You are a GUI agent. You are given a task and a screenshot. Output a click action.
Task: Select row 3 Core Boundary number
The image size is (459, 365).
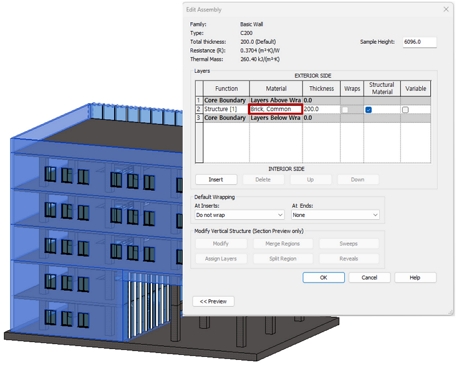coord(199,118)
